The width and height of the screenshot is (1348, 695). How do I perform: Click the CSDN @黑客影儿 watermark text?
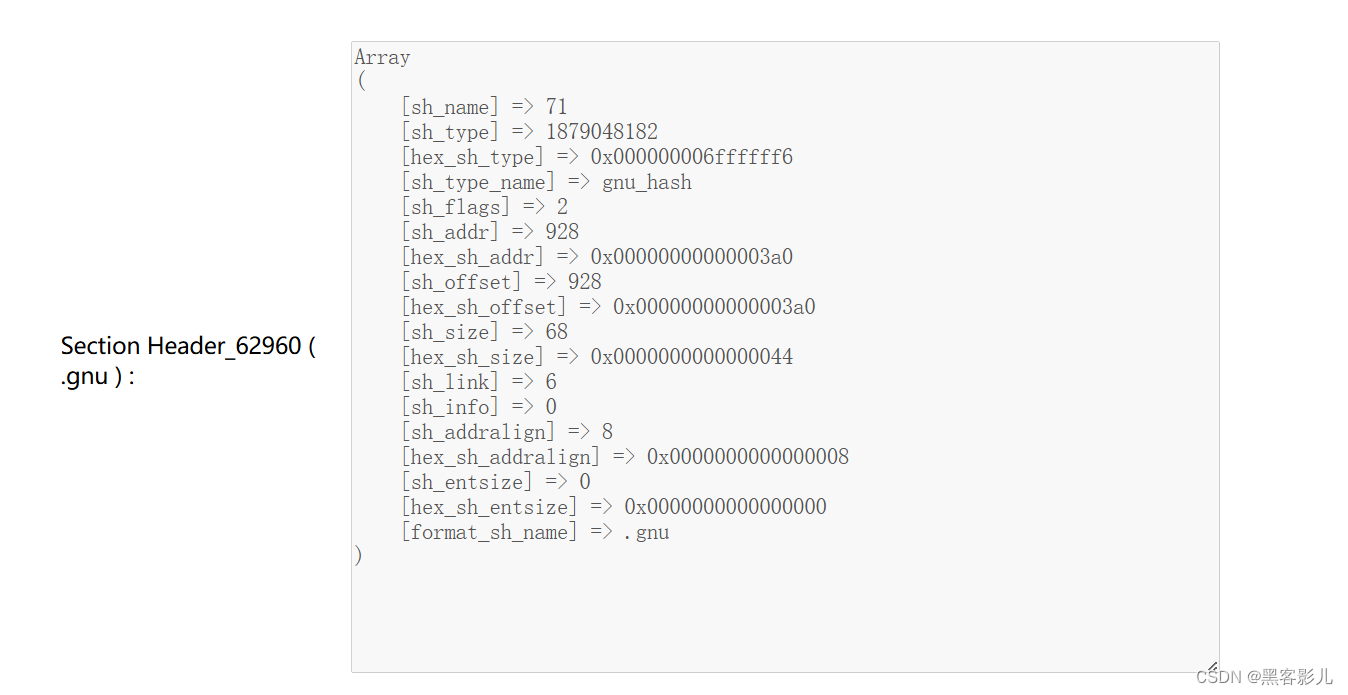[x=1264, y=677]
